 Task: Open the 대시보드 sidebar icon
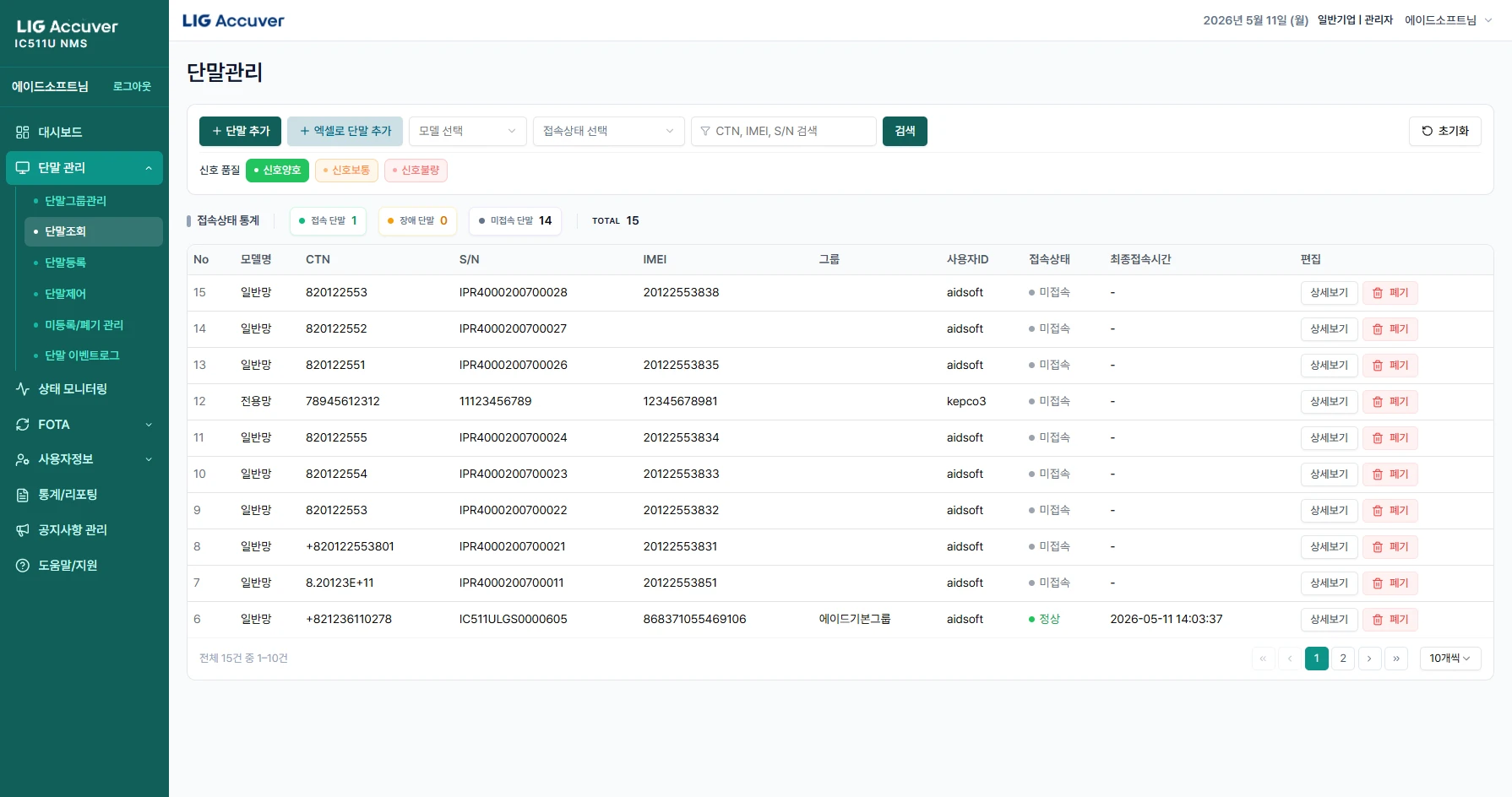click(x=23, y=133)
